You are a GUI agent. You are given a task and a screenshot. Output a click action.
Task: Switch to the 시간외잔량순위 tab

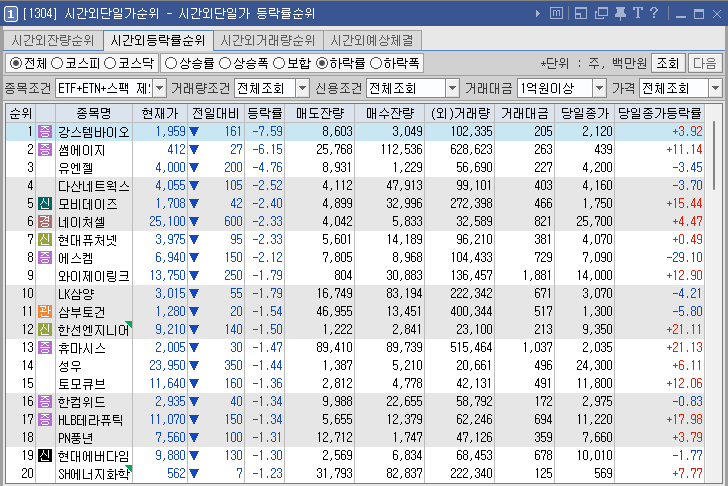(53, 40)
